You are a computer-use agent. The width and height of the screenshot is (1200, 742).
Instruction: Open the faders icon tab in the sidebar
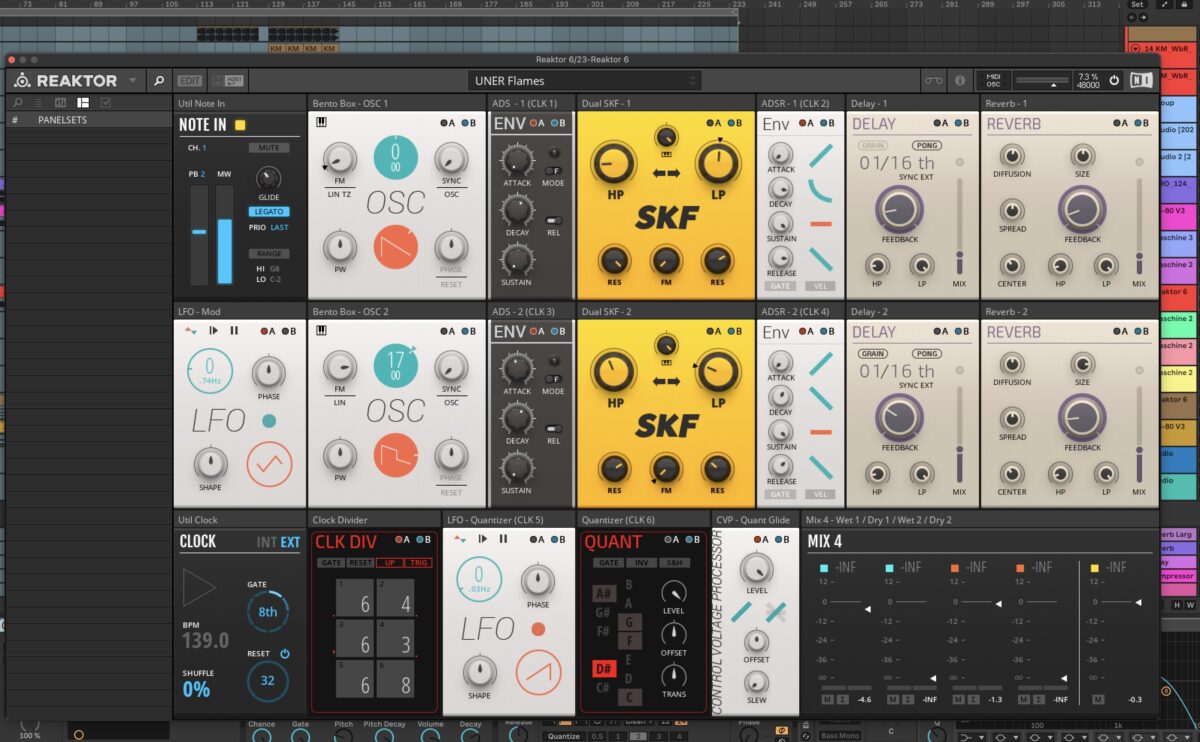tap(61, 102)
